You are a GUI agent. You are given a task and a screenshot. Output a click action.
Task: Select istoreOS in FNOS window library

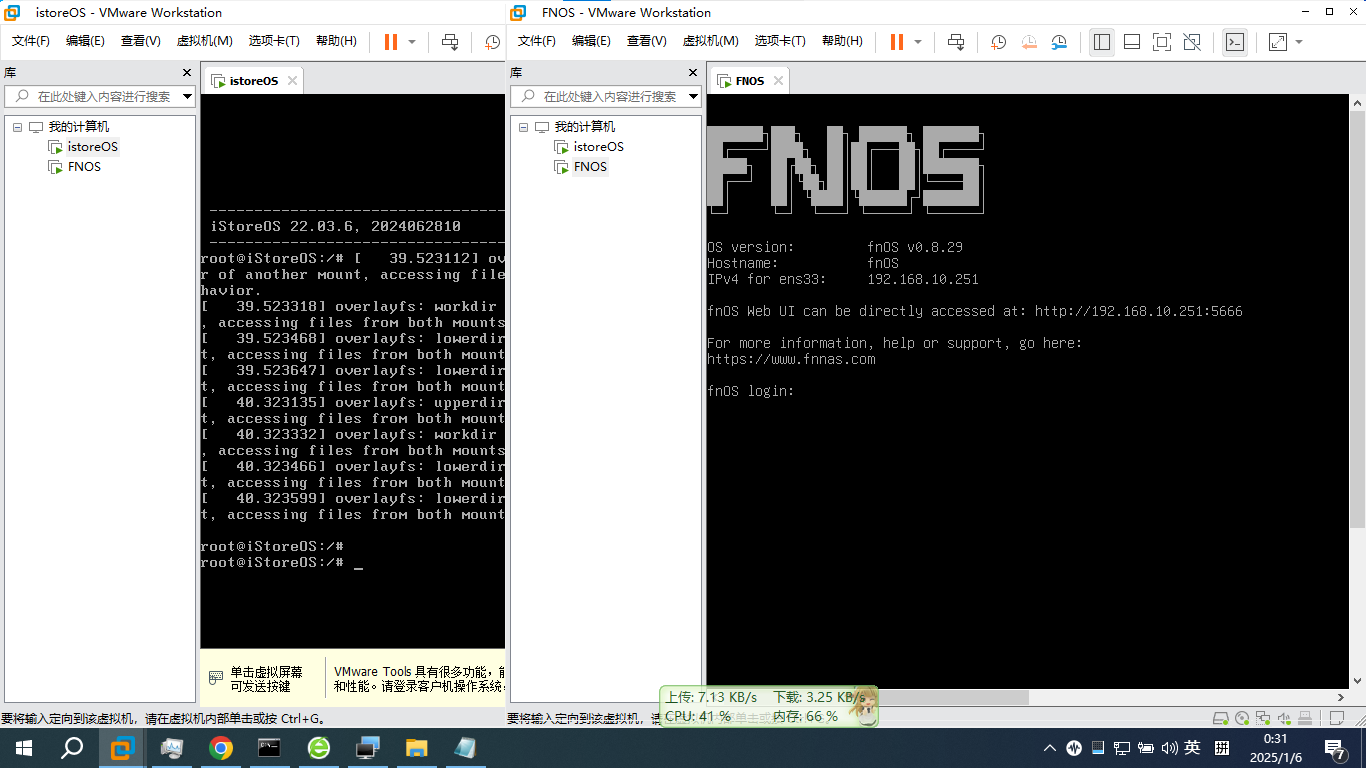[598, 147]
